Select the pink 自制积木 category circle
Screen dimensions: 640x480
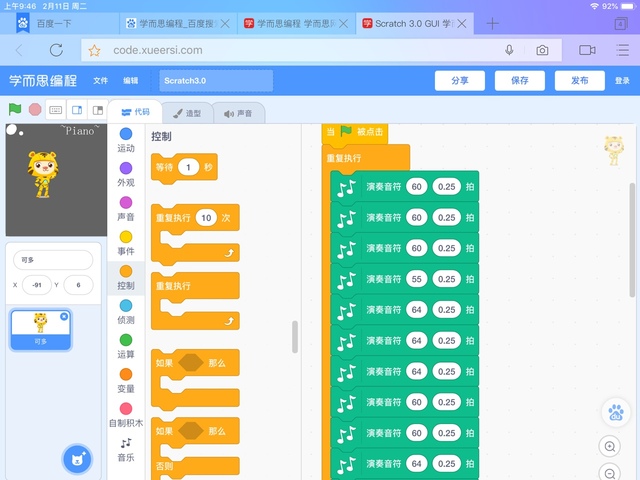tap(126, 408)
